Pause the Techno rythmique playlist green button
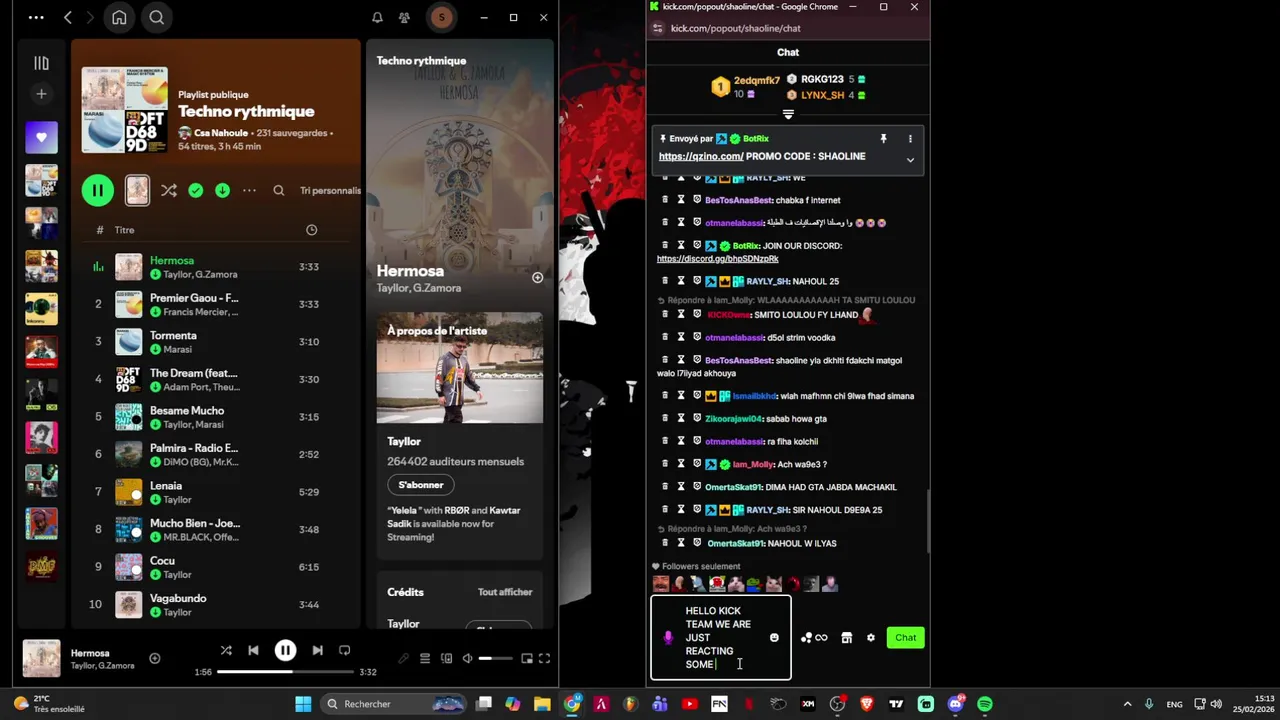Viewport: 1280px width, 720px height. click(x=98, y=190)
